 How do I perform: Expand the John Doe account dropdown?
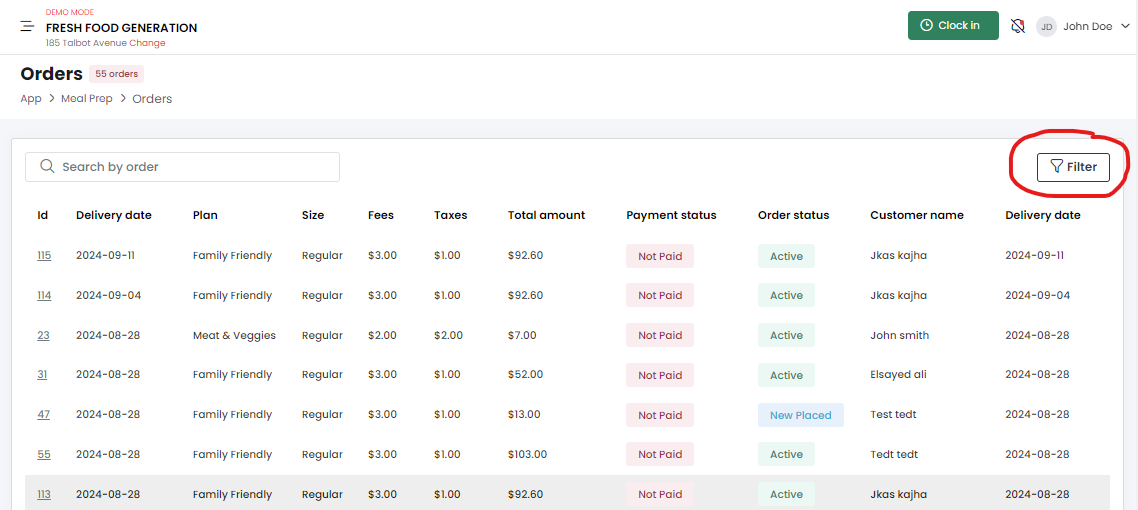[x=1126, y=26]
